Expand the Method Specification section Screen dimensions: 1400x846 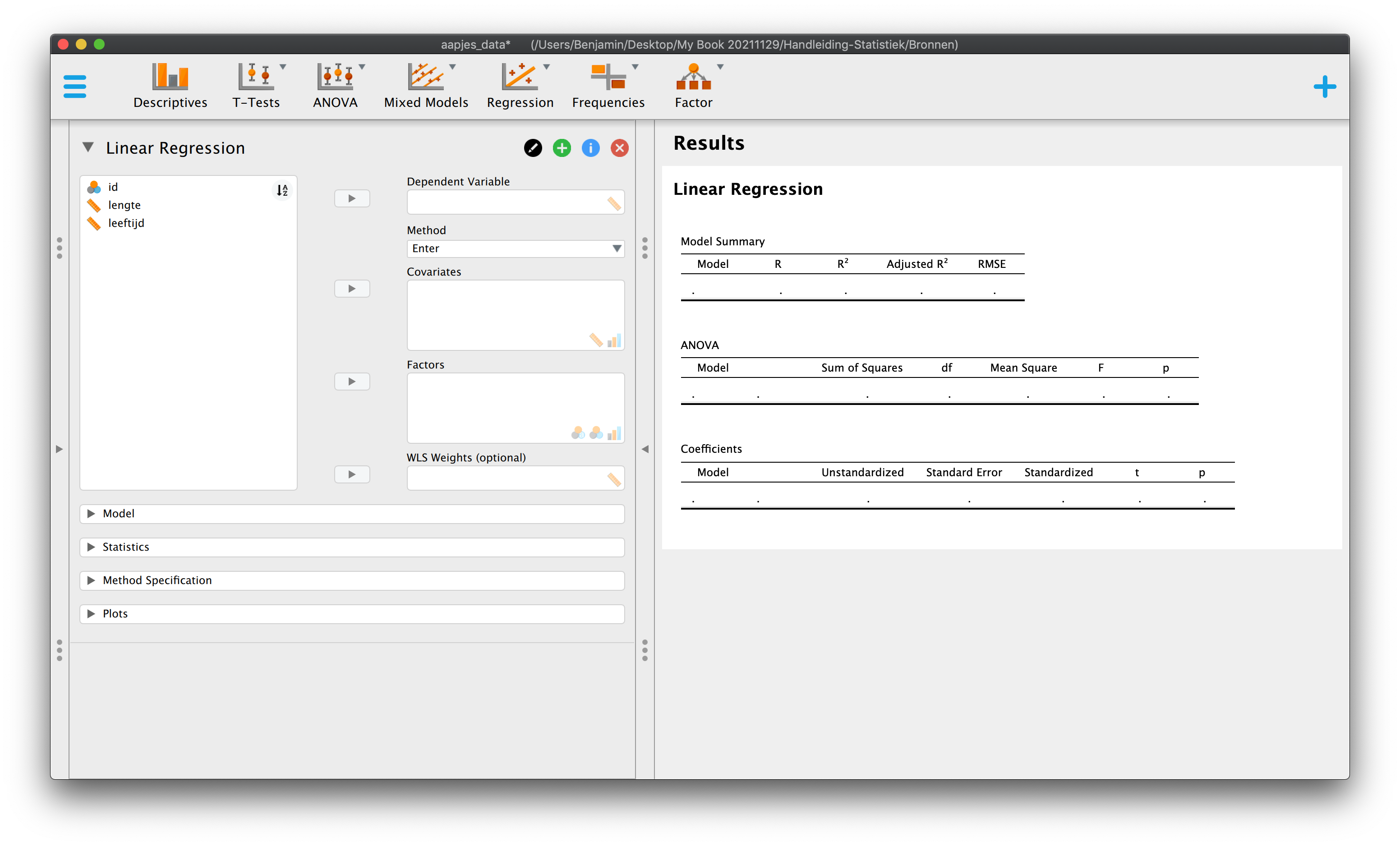pyautogui.click(x=352, y=581)
